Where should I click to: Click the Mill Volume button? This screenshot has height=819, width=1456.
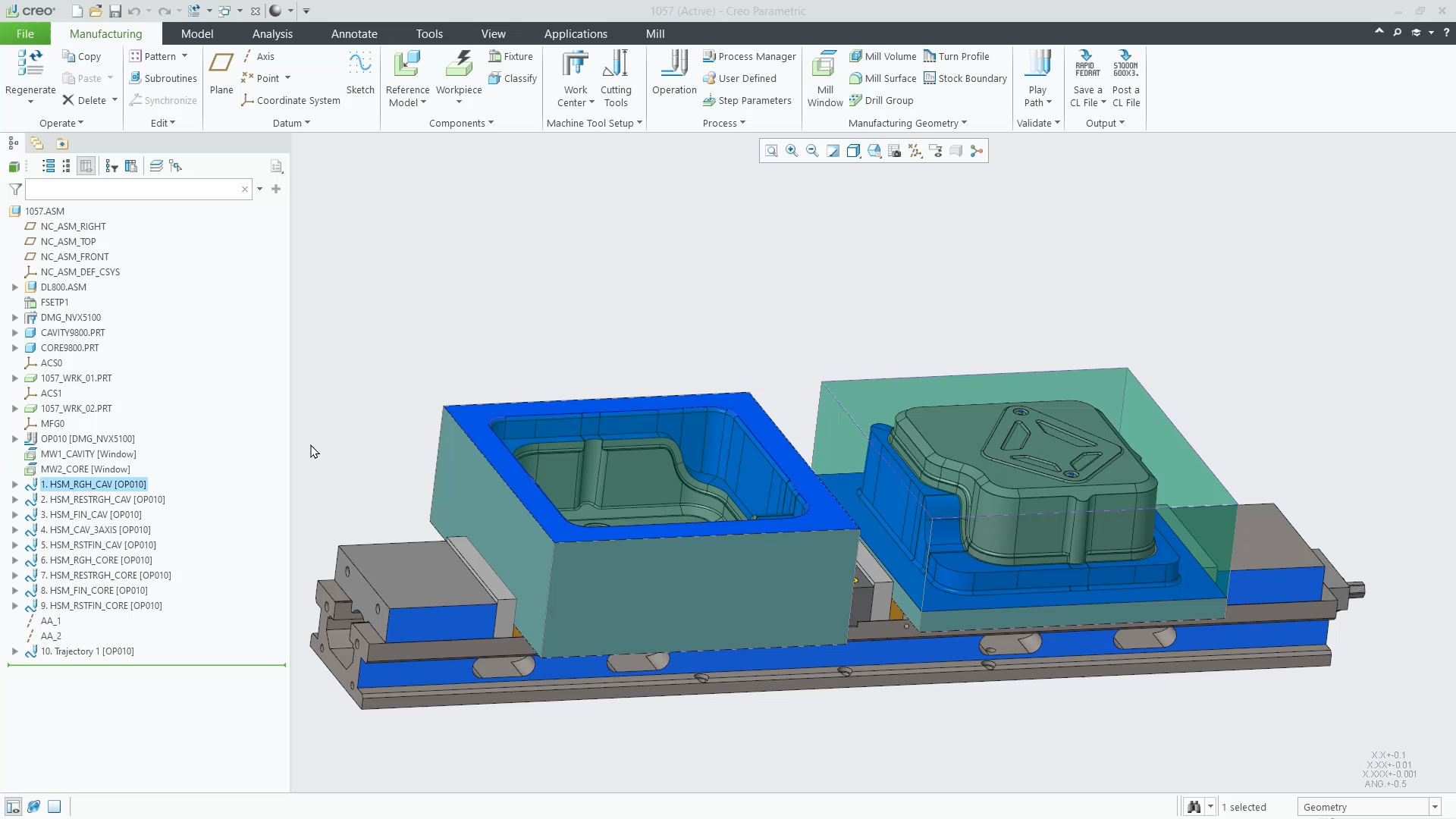[x=883, y=56]
